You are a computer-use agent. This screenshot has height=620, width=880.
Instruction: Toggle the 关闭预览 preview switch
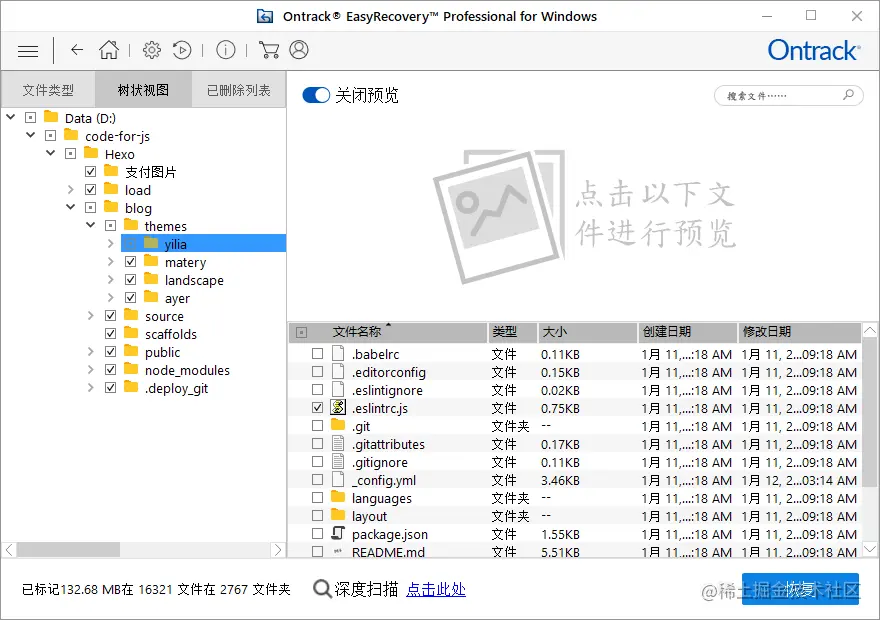(316, 95)
